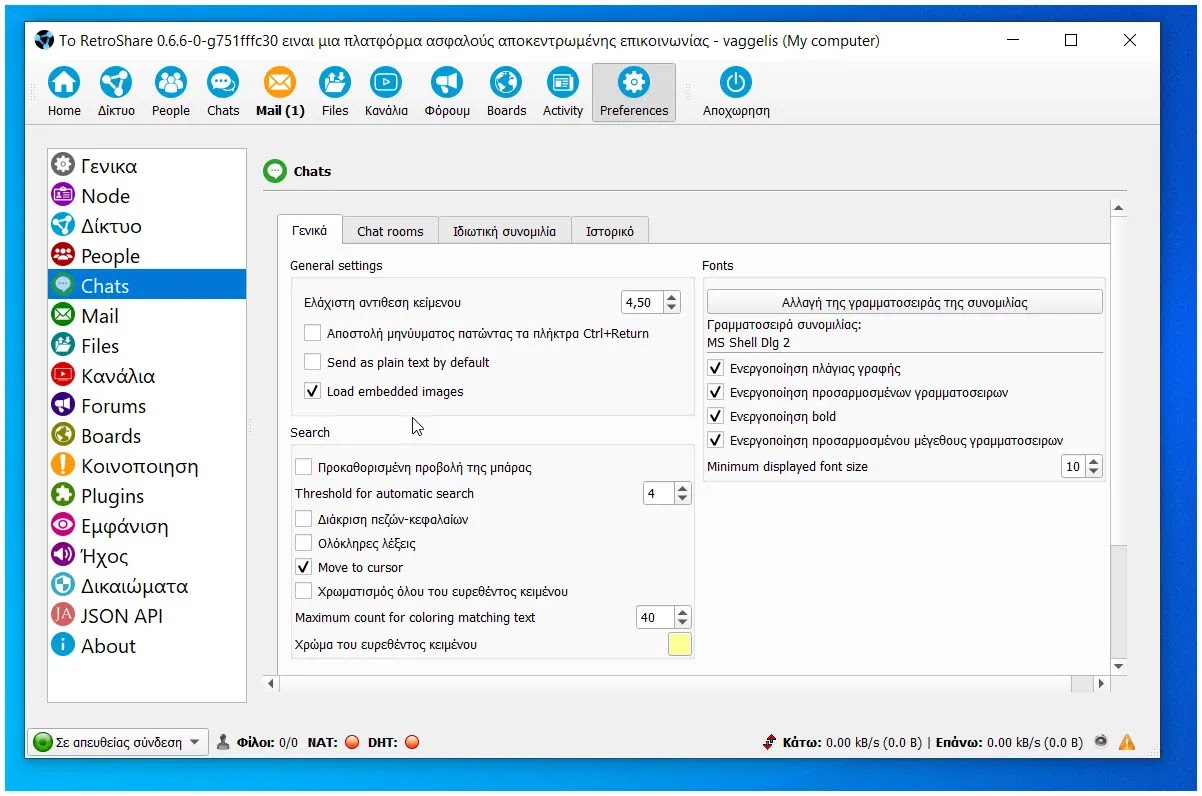Viewport: 1202px width, 796px height.
Task: Select Δίκτυο in the settings sidebar
Action: click(x=147, y=226)
